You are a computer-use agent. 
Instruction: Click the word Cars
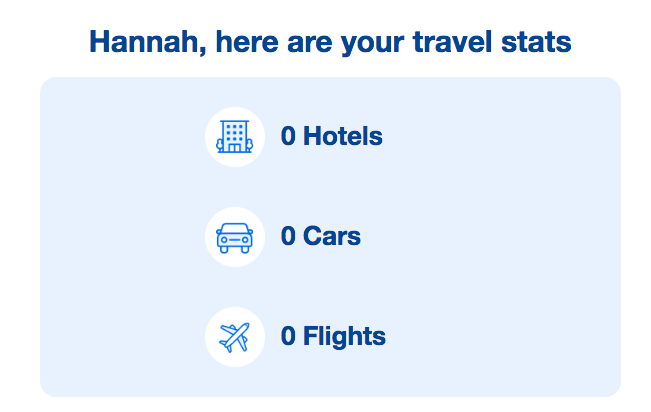point(332,236)
